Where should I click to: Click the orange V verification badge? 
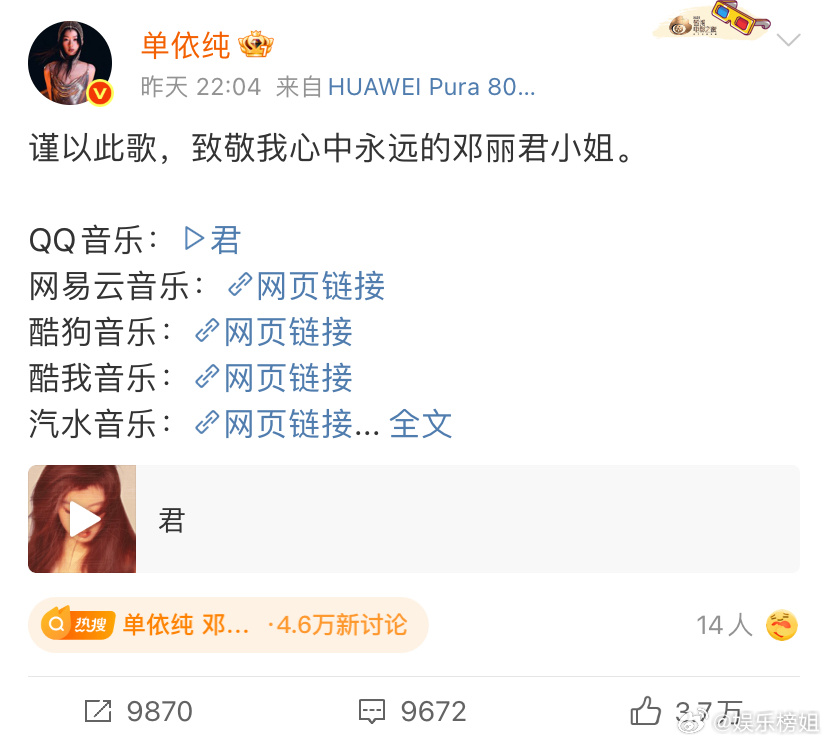tap(99, 93)
